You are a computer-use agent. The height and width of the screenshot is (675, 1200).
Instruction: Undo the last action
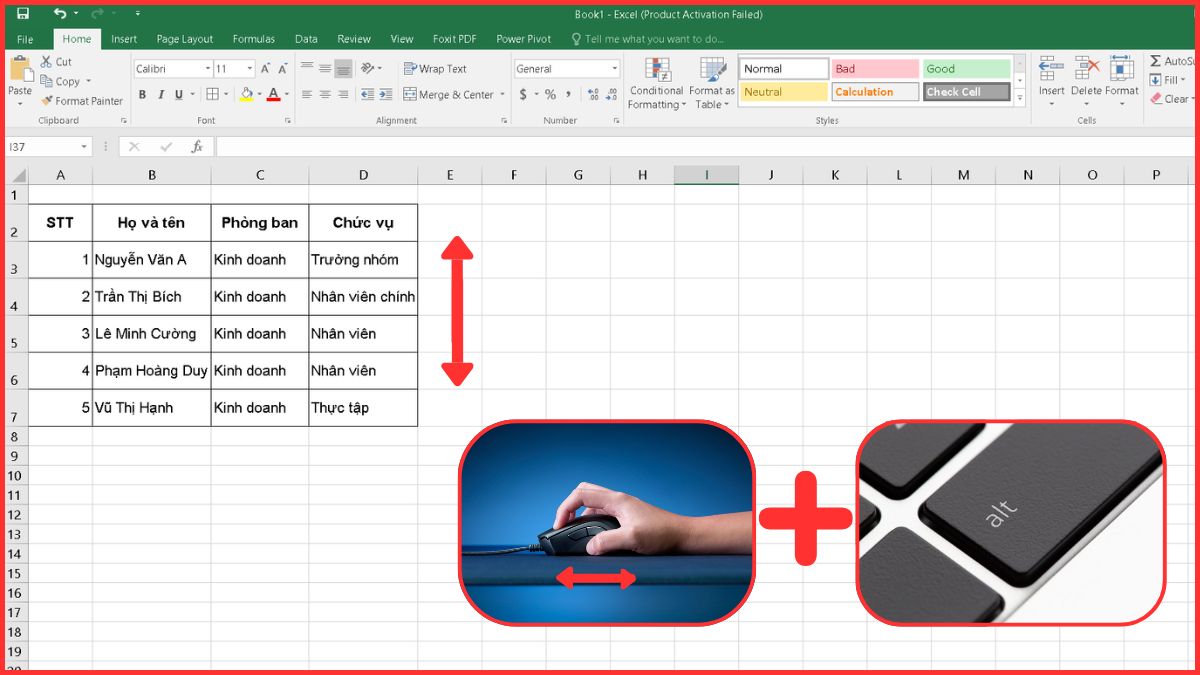tap(60, 14)
